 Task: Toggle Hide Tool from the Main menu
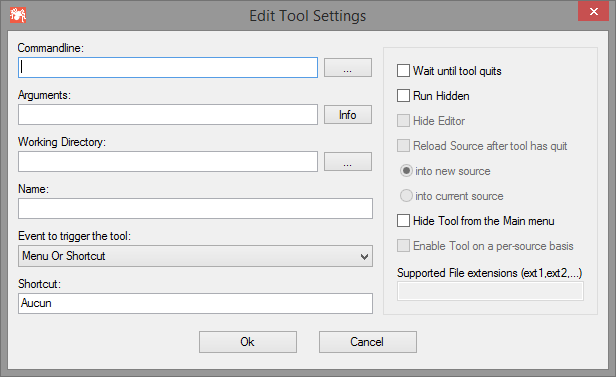tap(403, 221)
